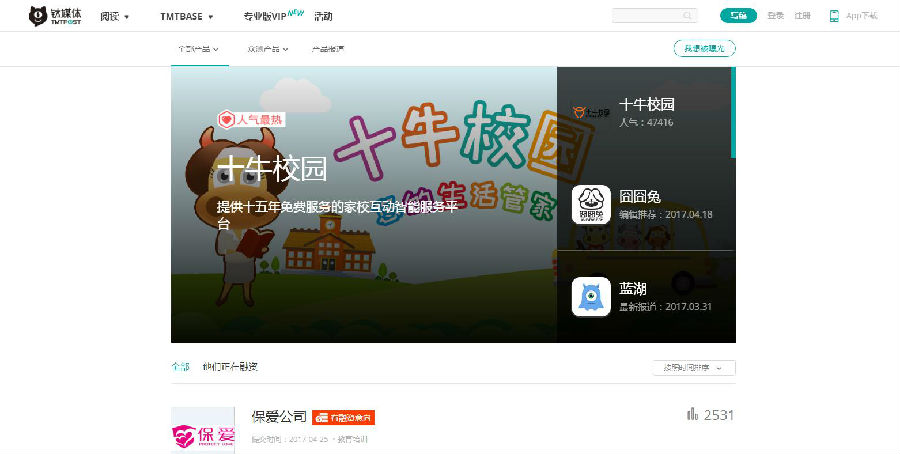Viewport: 900px width, 454px height.
Task: Click the 保爱 company logo thumbnail
Action: [196, 430]
